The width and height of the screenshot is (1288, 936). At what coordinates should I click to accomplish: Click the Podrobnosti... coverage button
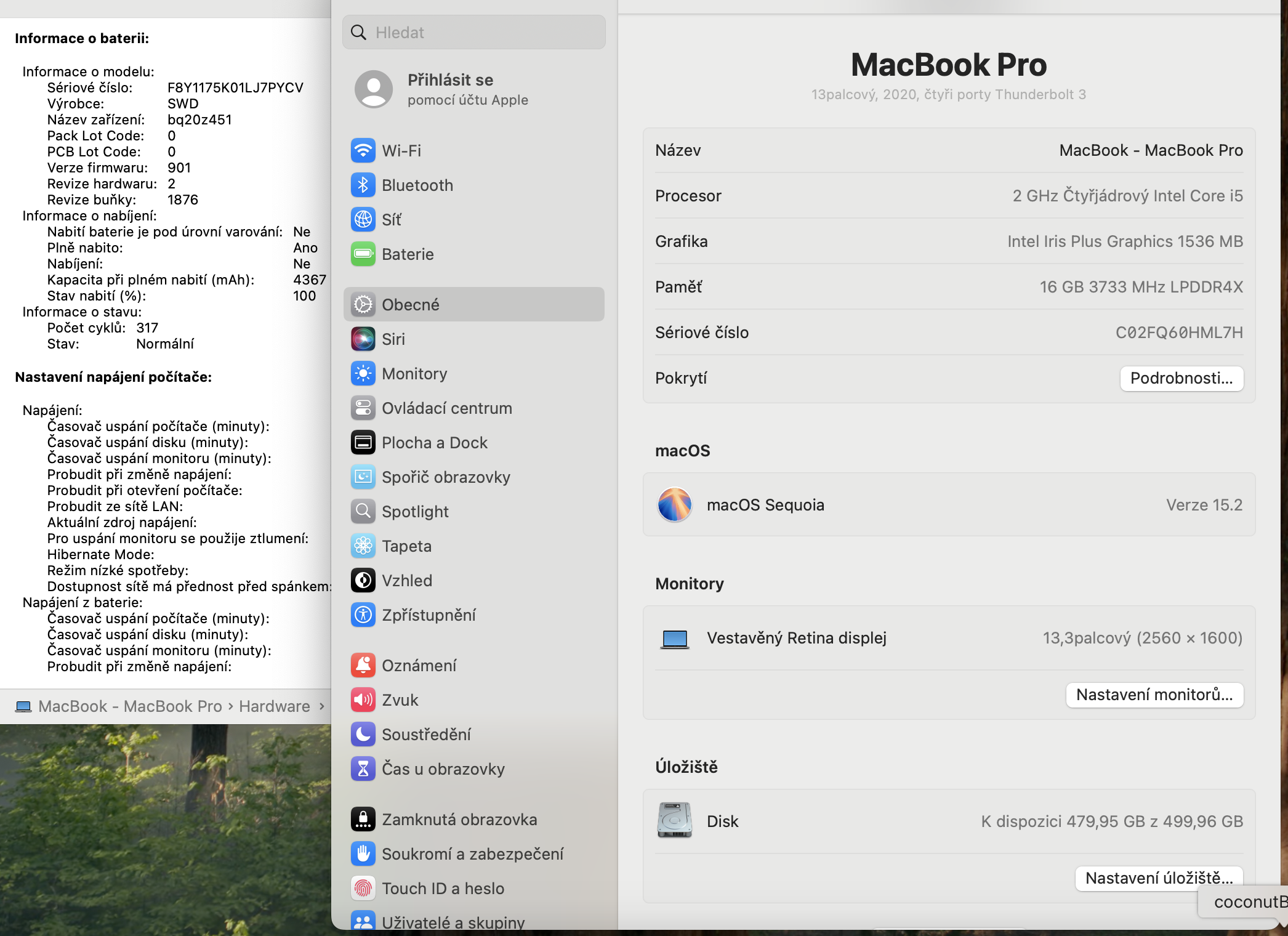(x=1181, y=378)
